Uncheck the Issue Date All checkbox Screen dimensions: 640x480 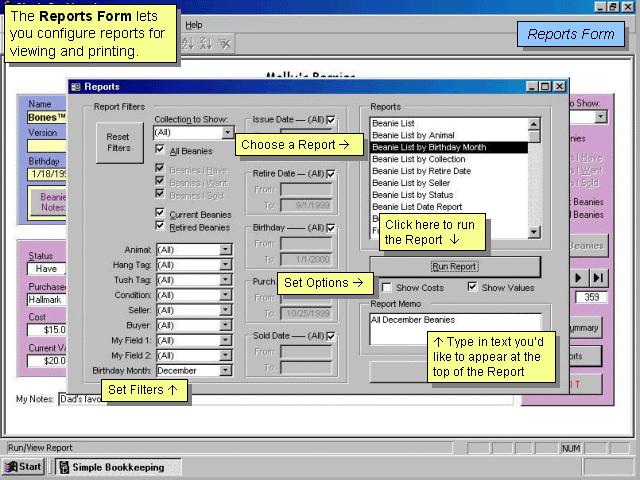click(330, 122)
